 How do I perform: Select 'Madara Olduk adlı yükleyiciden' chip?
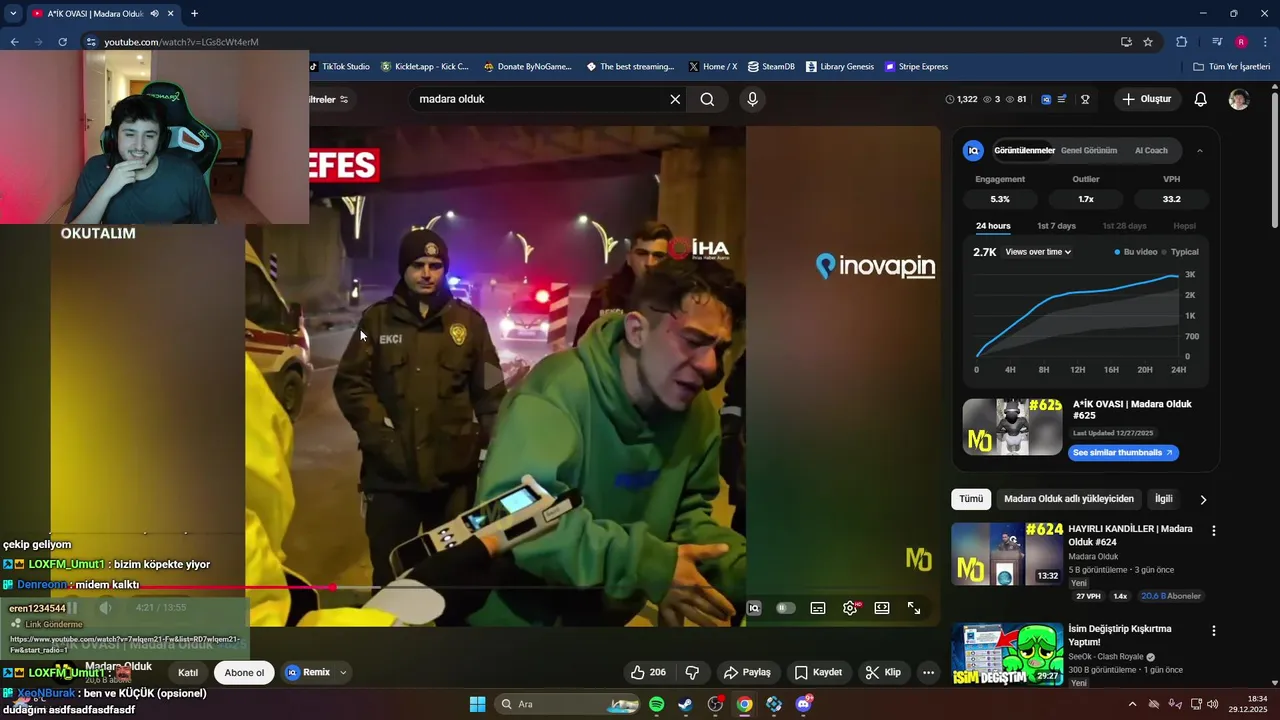tap(1069, 499)
